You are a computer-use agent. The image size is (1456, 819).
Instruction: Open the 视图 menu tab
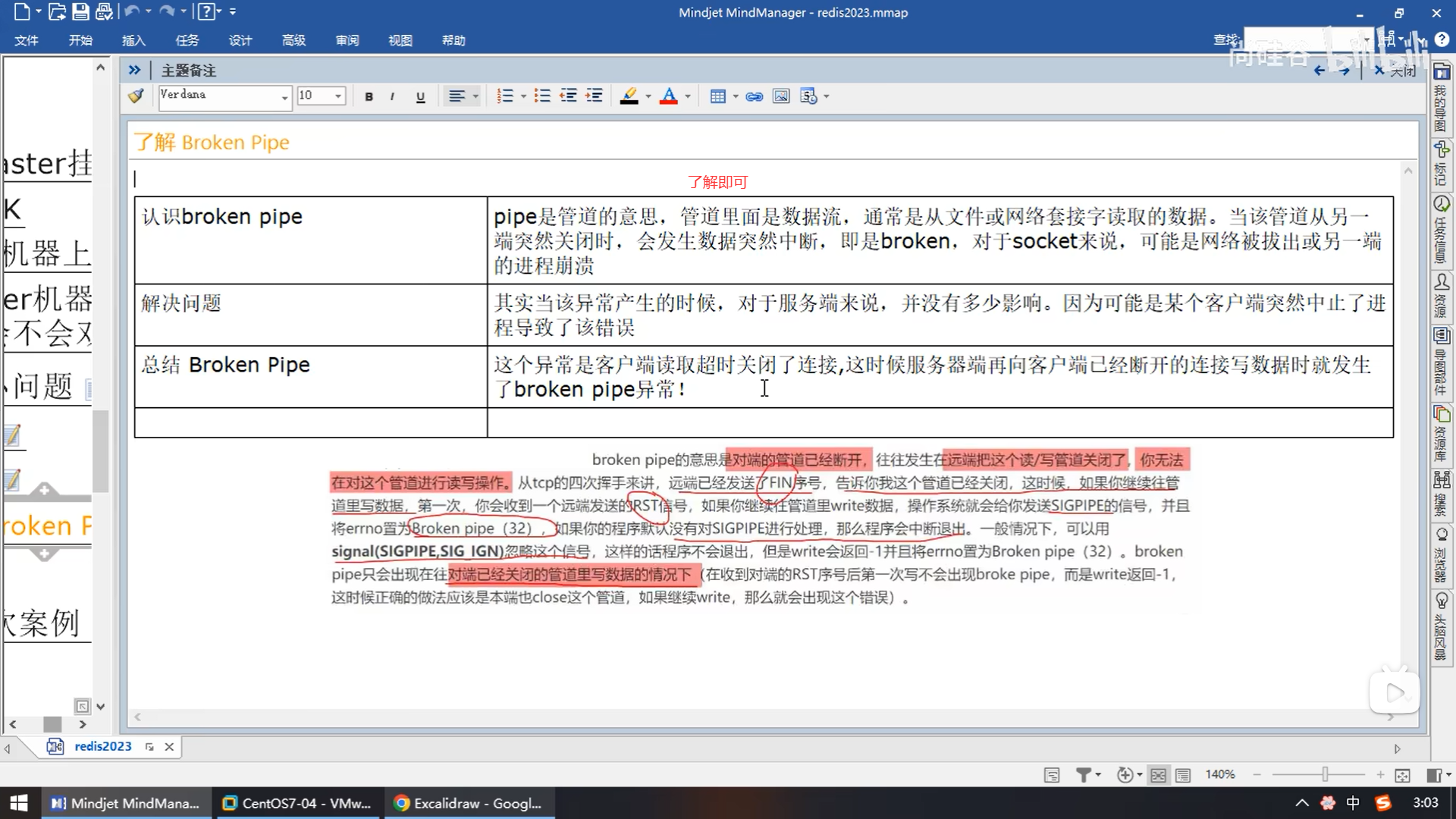tap(400, 40)
